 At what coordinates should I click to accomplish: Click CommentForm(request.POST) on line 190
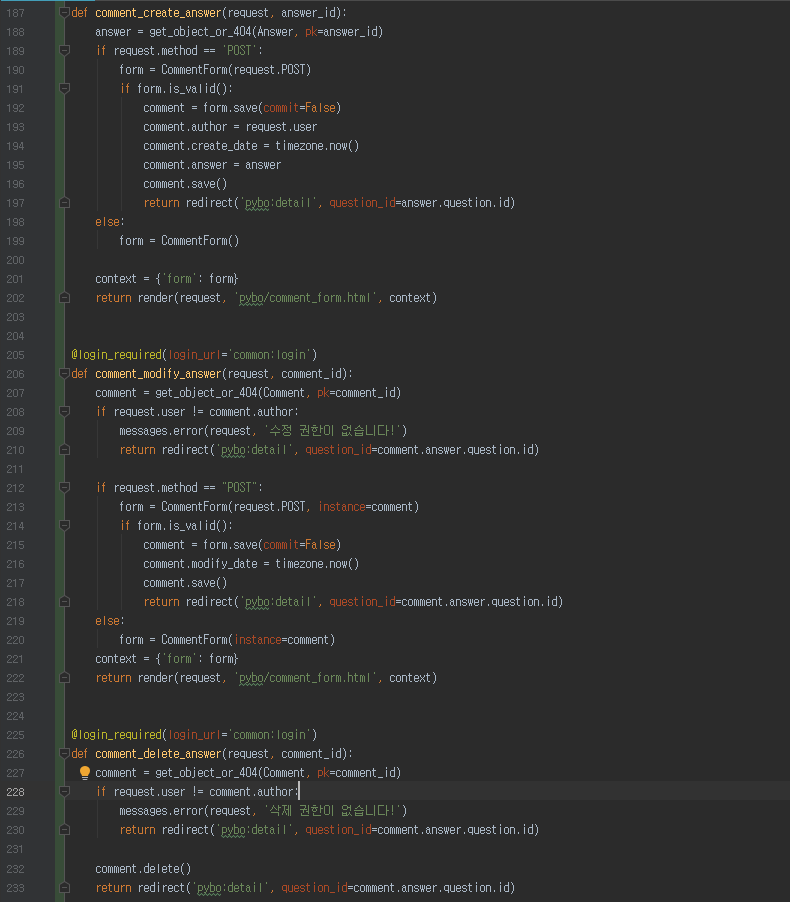pos(236,70)
